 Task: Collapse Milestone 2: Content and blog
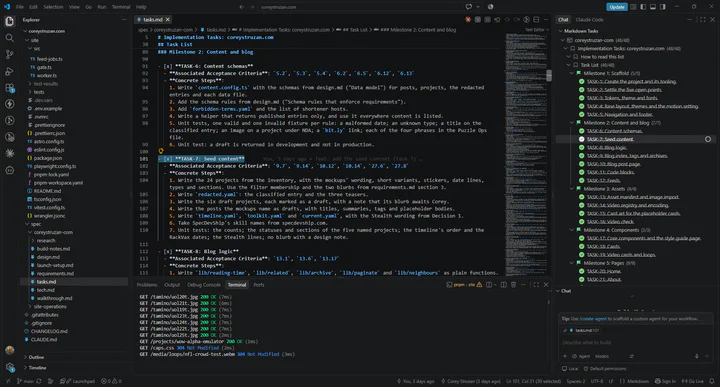[x=572, y=123]
